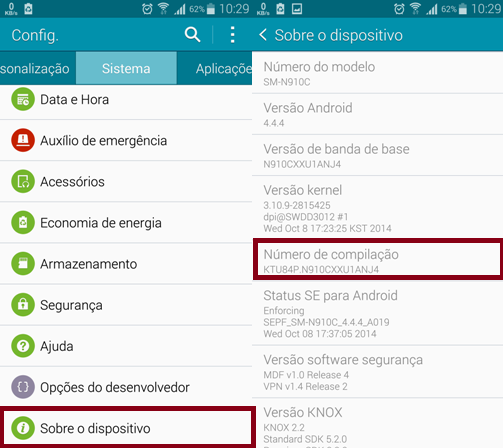Tap the Segurança padlock icon
The image size is (503, 448).
click(23, 304)
